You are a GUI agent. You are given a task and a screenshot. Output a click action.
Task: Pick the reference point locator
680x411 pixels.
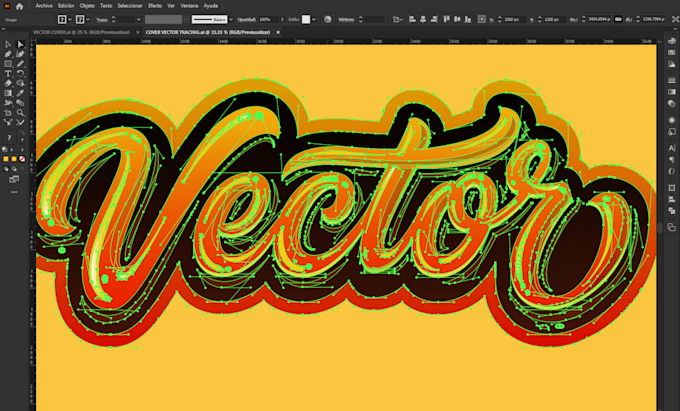[x=481, y=20]
